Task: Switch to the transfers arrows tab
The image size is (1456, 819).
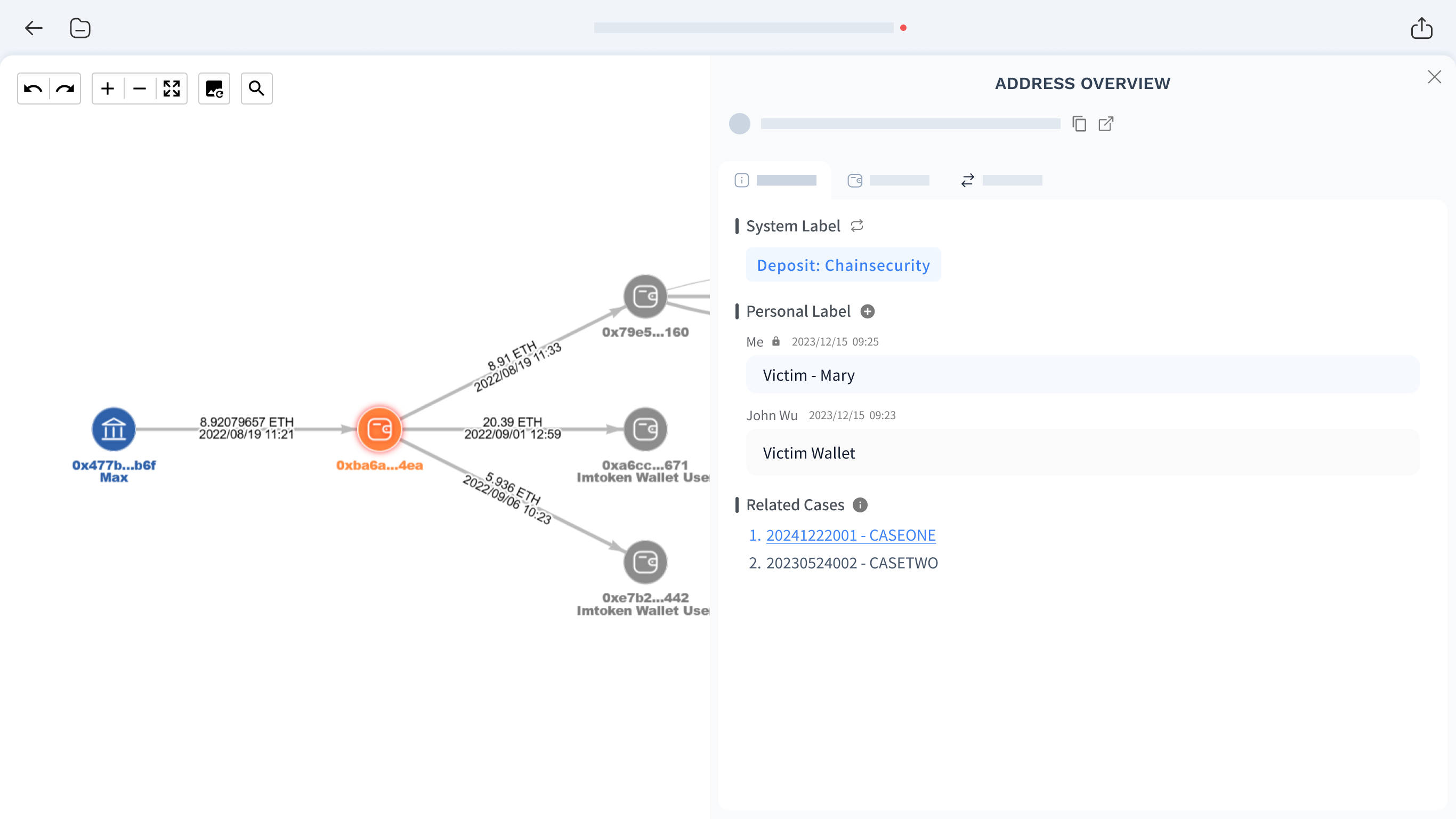Action: [x=1000, y=180]
